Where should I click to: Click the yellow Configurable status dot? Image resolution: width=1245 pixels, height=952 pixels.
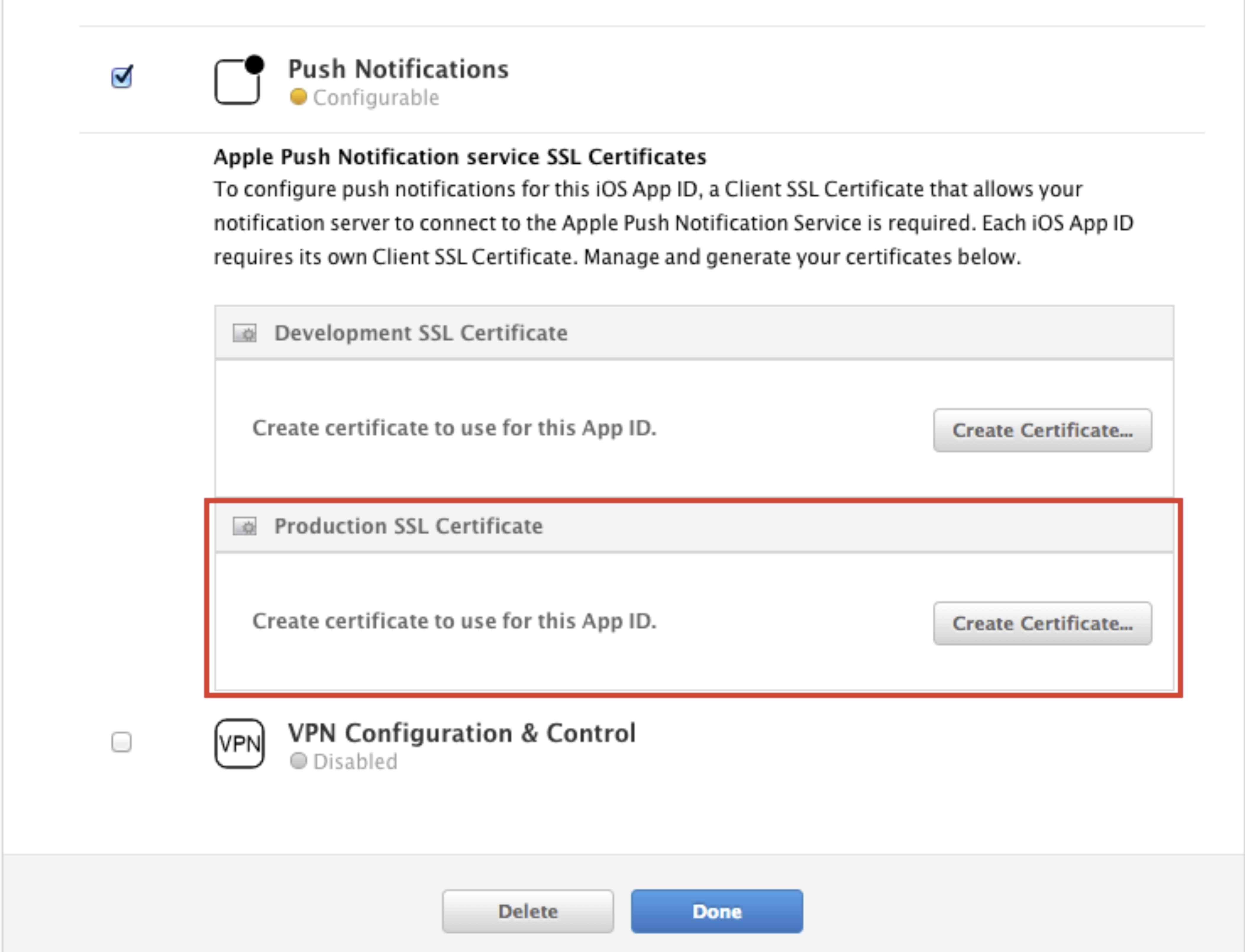tap(298, 97)
